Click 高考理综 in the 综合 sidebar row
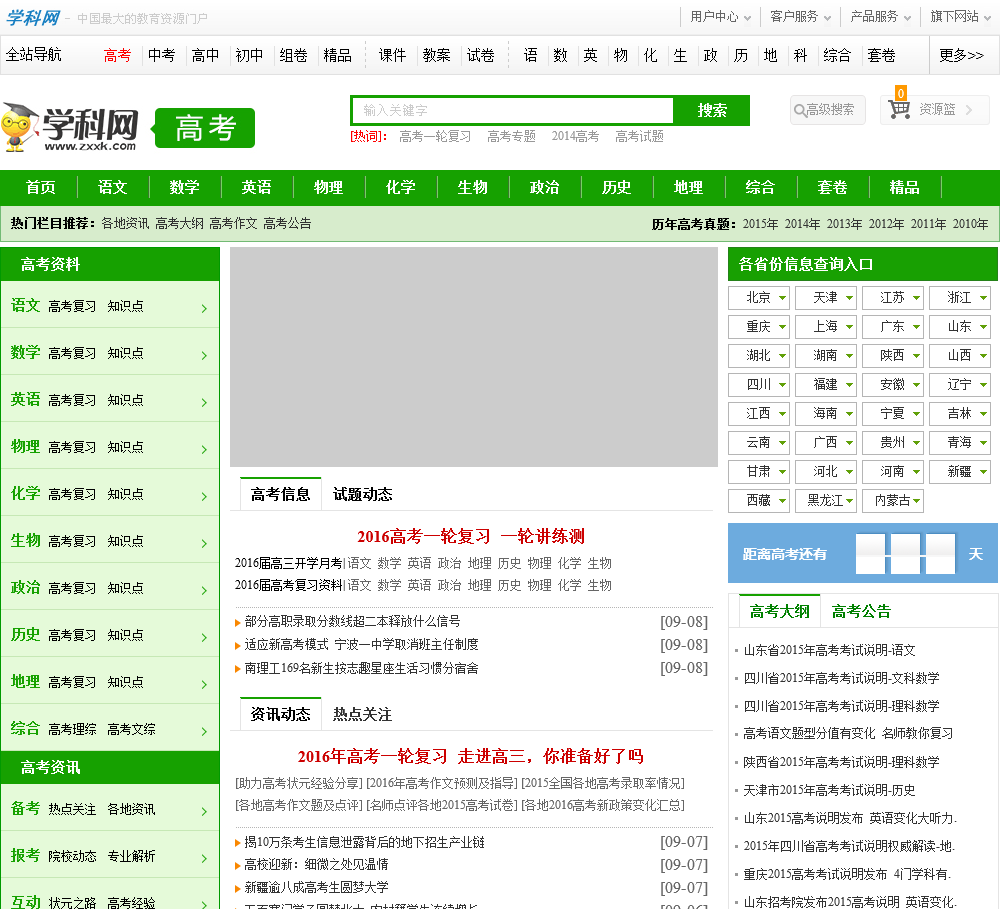 click(x=72, y=729)
